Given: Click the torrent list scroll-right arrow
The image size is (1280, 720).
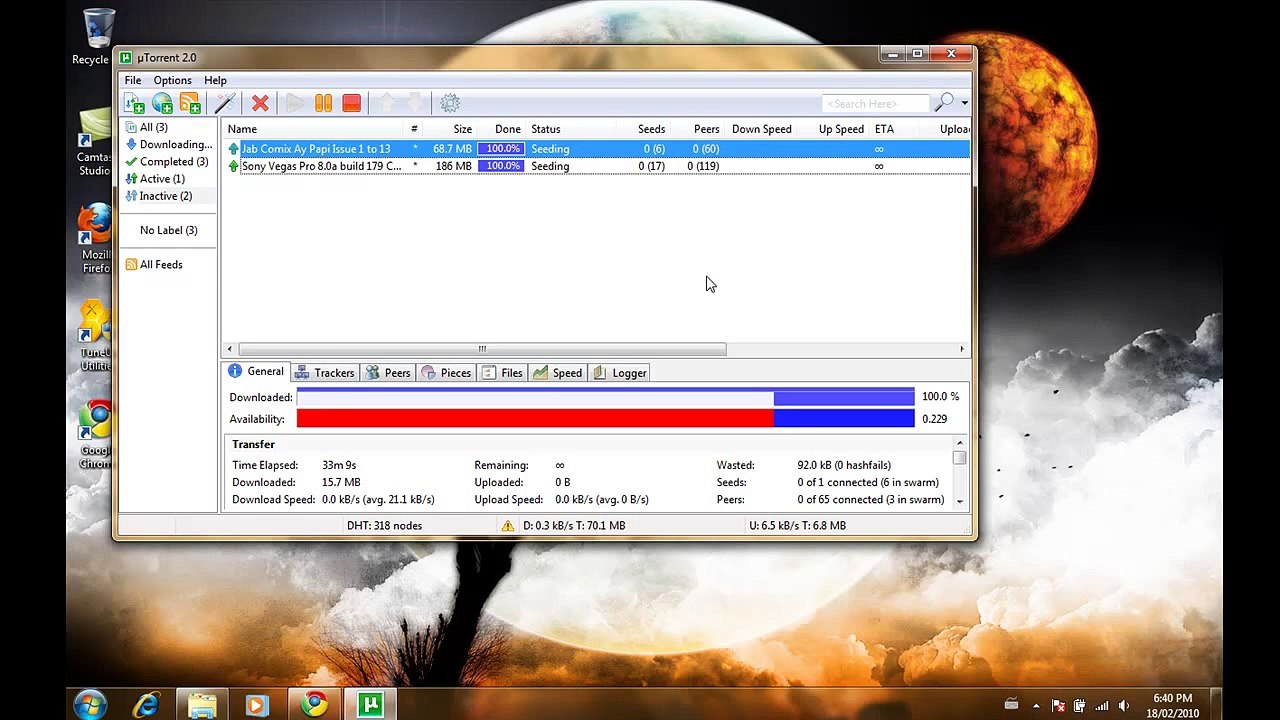Looking at the screenshot, I should pyautogui.click(x=962, y=349).
